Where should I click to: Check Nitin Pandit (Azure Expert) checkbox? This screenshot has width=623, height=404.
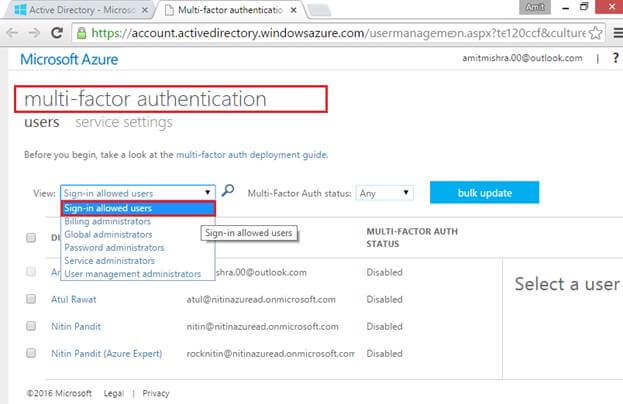[x=31, y=353]
